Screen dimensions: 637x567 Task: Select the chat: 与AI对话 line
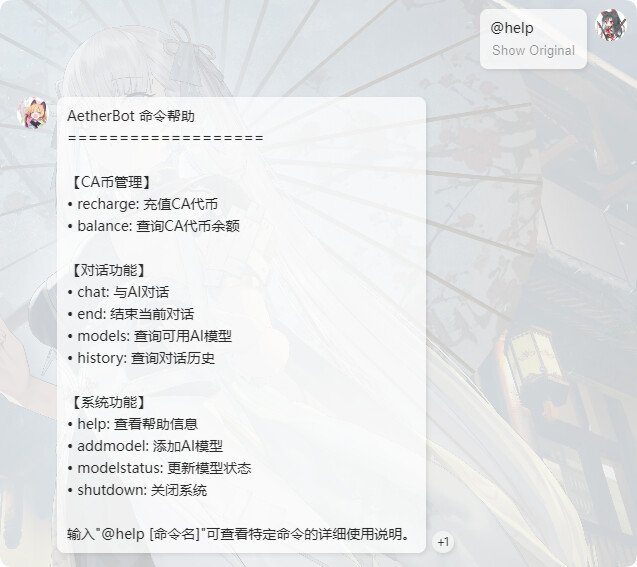click(x=118, y=292)
